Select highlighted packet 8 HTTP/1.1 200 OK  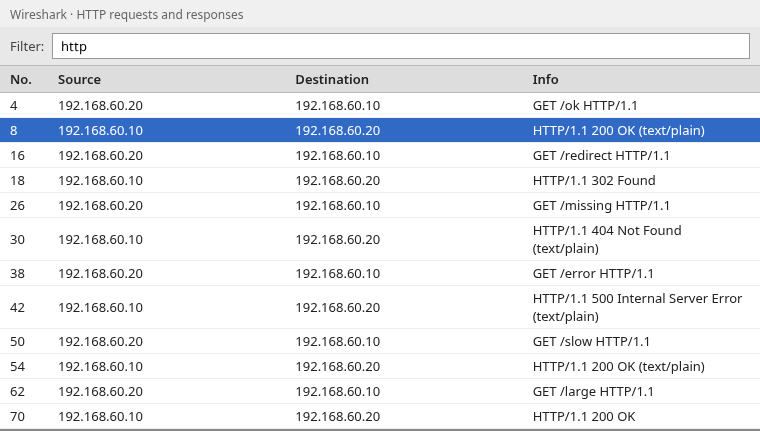click(x=380, y=130)
